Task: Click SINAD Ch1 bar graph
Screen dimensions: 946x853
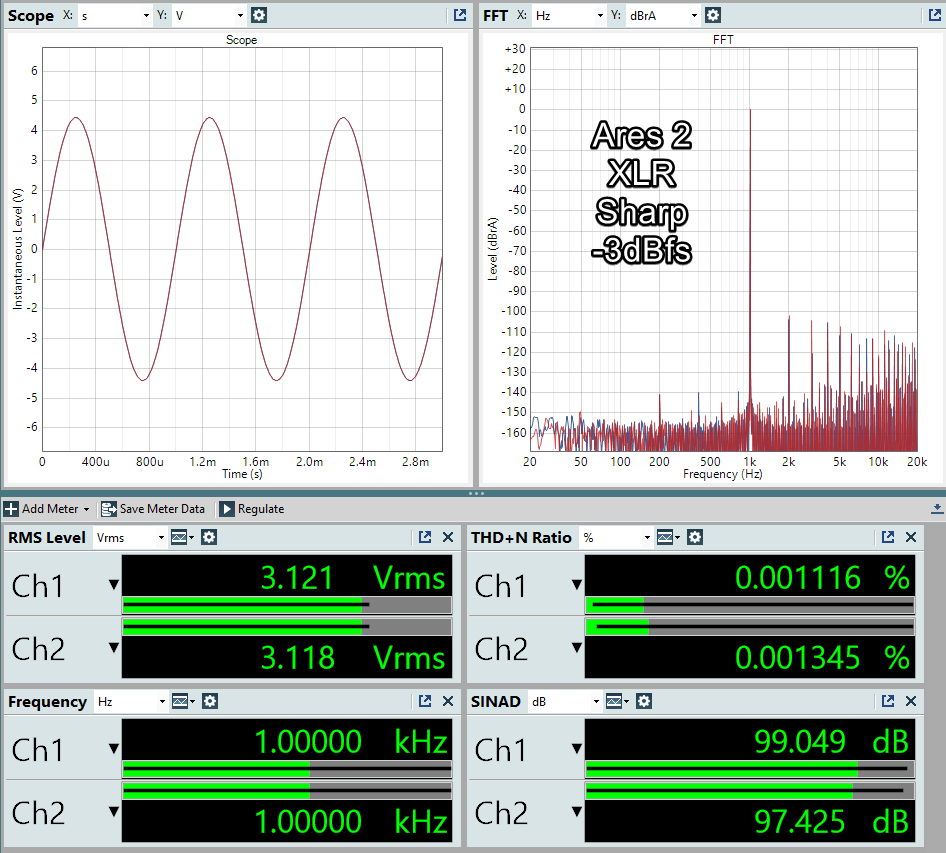Action: (x=750, y=769)
